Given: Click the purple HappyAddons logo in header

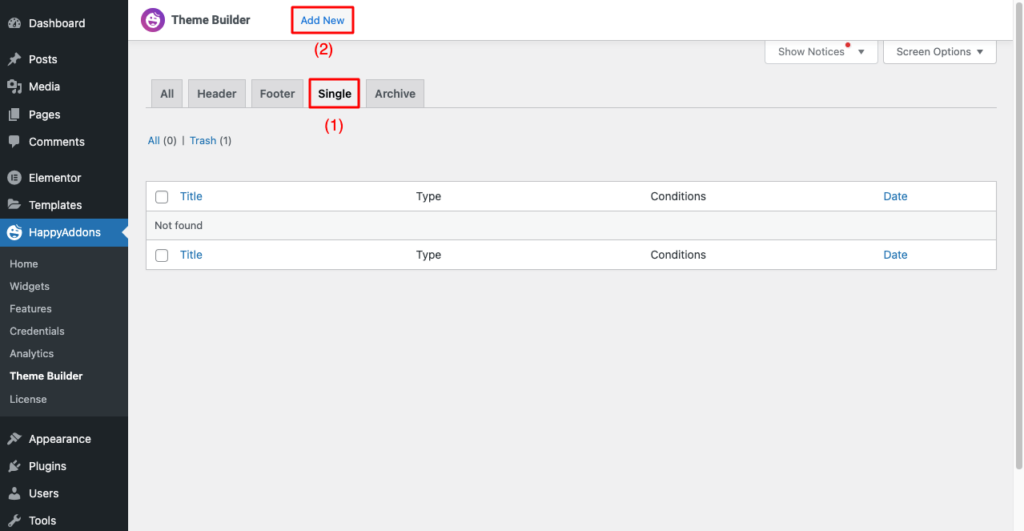Looking at the screenshot, I should 153,20.
